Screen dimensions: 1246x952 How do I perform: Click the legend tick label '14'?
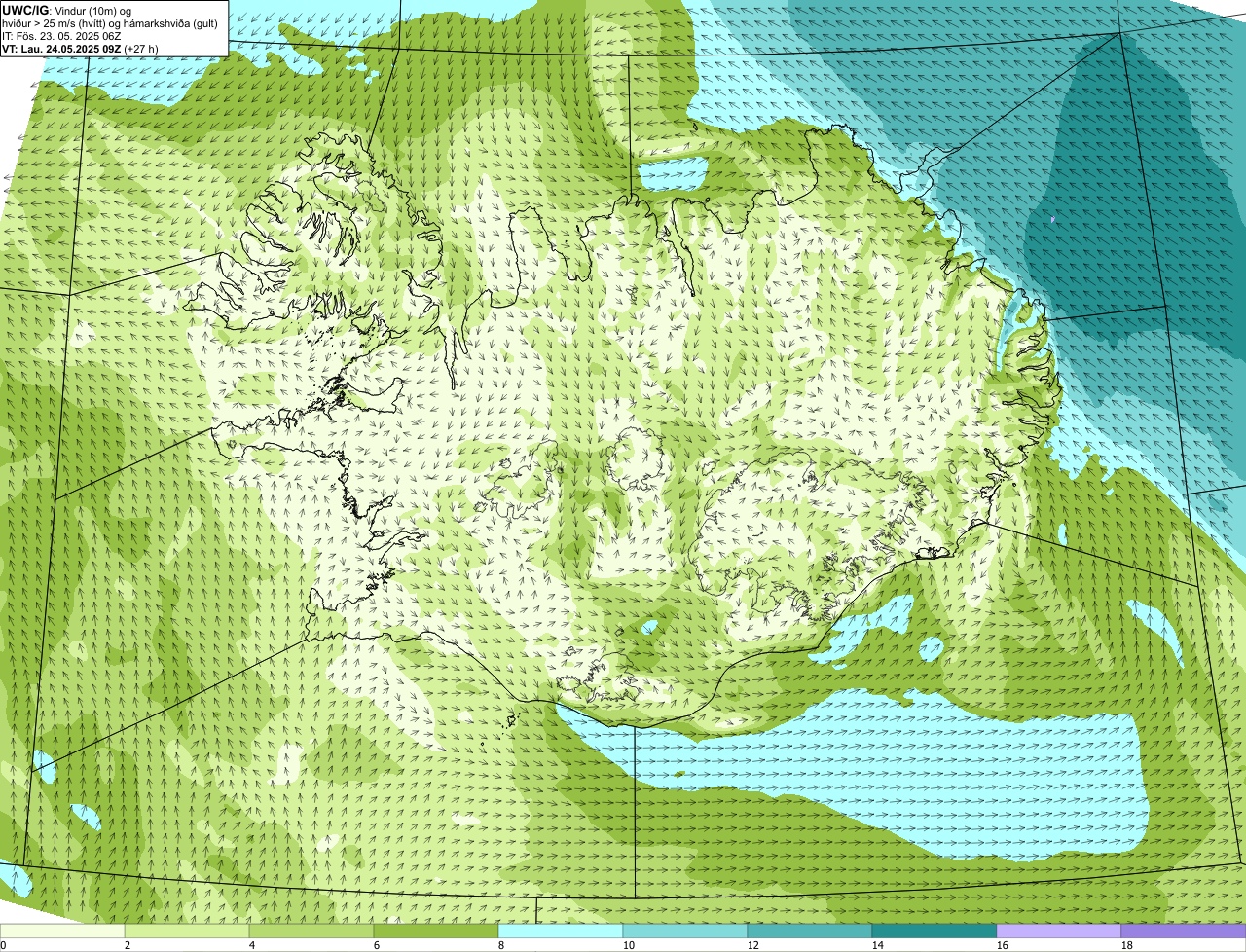(x=878, y=945)
